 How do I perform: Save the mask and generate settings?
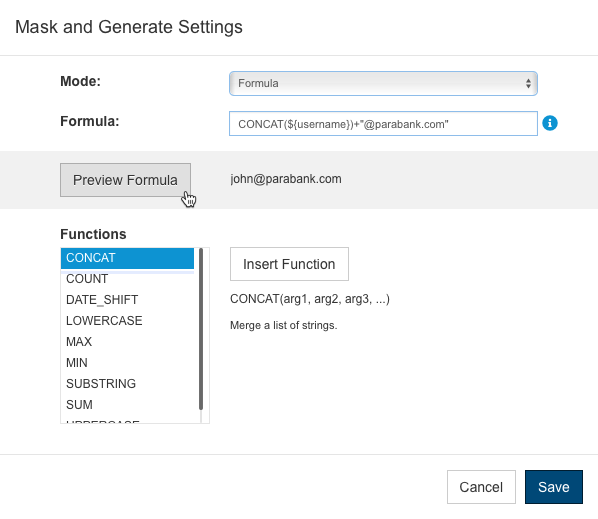[554, 487]
